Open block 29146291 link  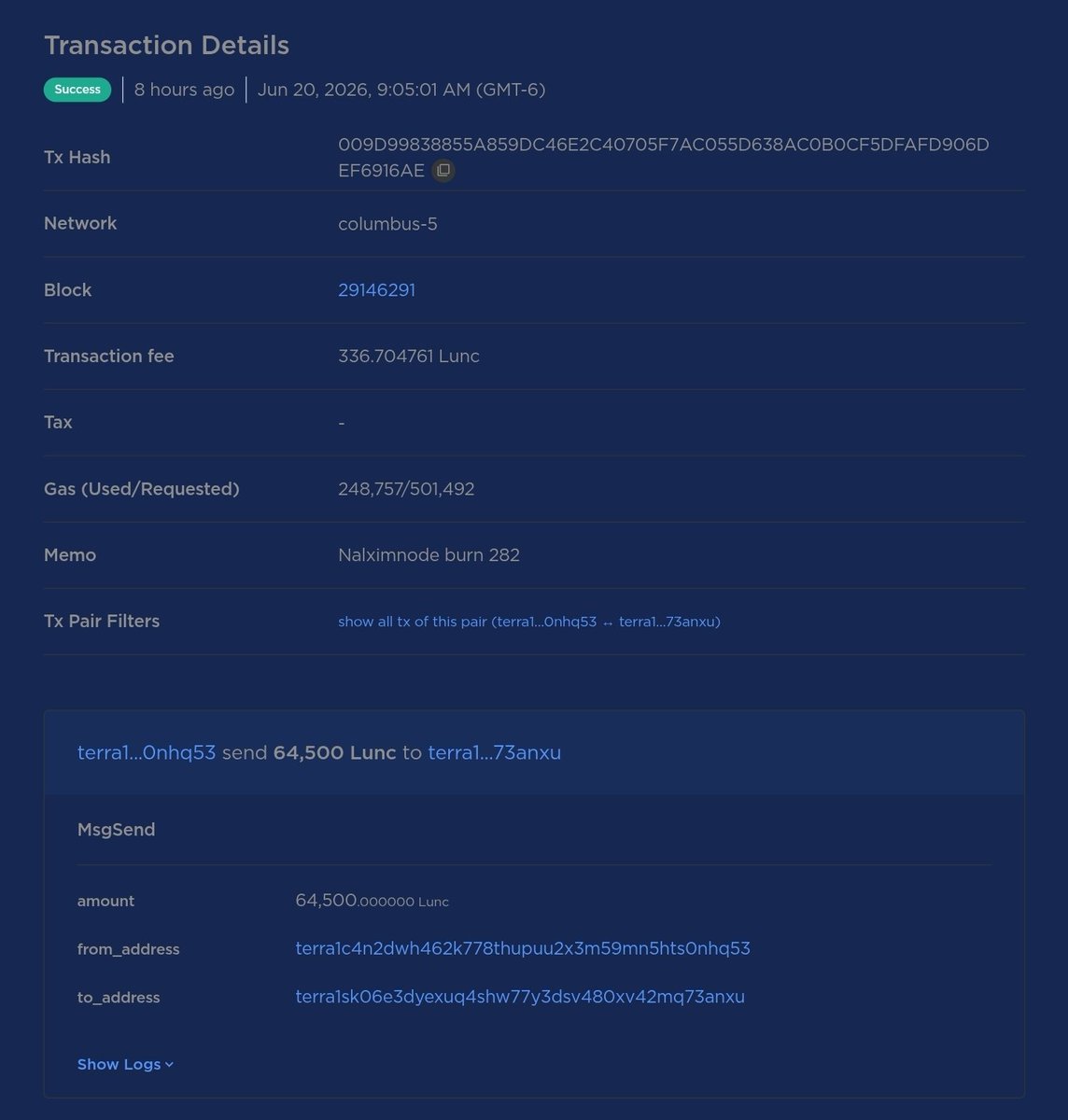(376, 290)
